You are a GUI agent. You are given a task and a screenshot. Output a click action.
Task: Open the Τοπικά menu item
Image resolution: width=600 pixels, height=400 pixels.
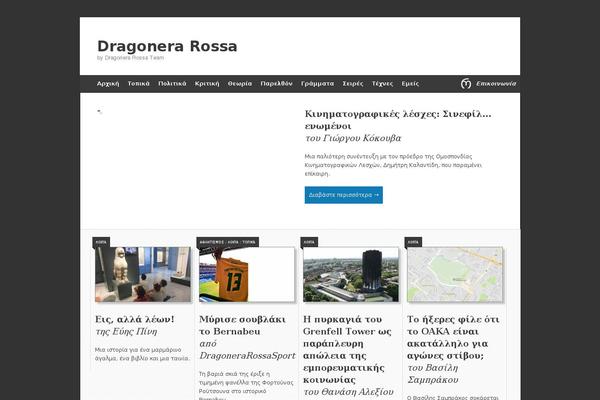[x=139, y=83]
